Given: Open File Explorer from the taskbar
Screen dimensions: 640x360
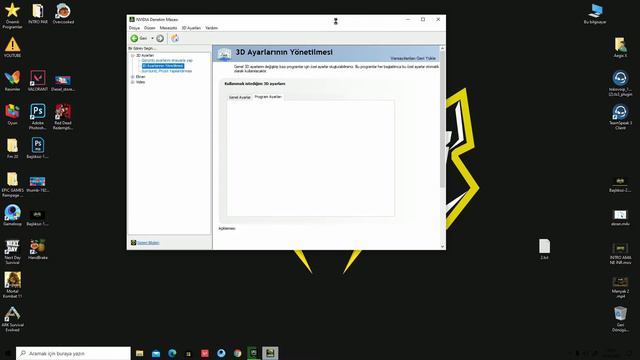Looking at the screenshot, I should (140, 353).
